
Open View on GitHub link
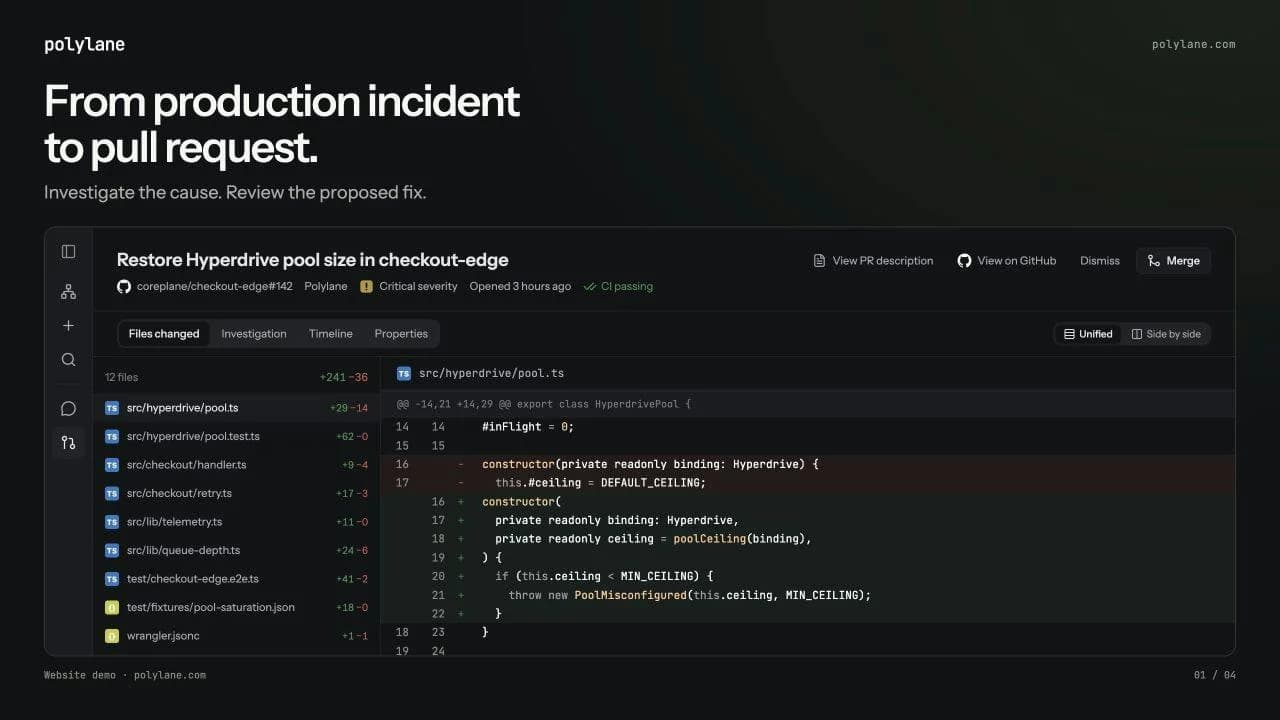1006,261
